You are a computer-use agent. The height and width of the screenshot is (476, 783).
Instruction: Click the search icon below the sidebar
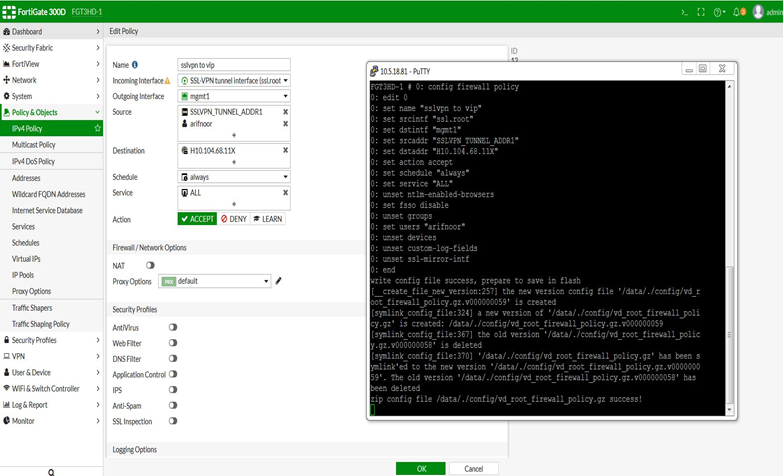tap(51, 471)
